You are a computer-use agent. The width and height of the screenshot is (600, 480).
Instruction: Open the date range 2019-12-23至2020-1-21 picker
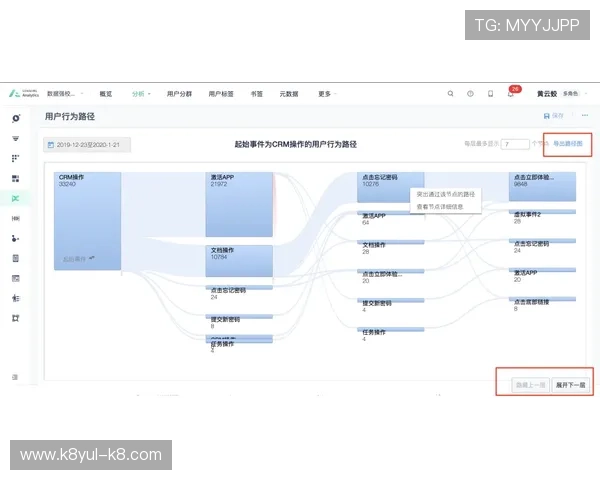tap(87, 145)
